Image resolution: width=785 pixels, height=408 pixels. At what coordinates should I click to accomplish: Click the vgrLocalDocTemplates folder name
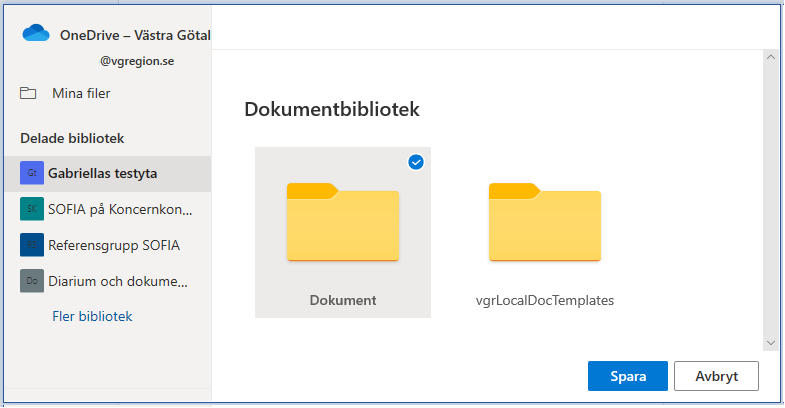coord(544,300)
